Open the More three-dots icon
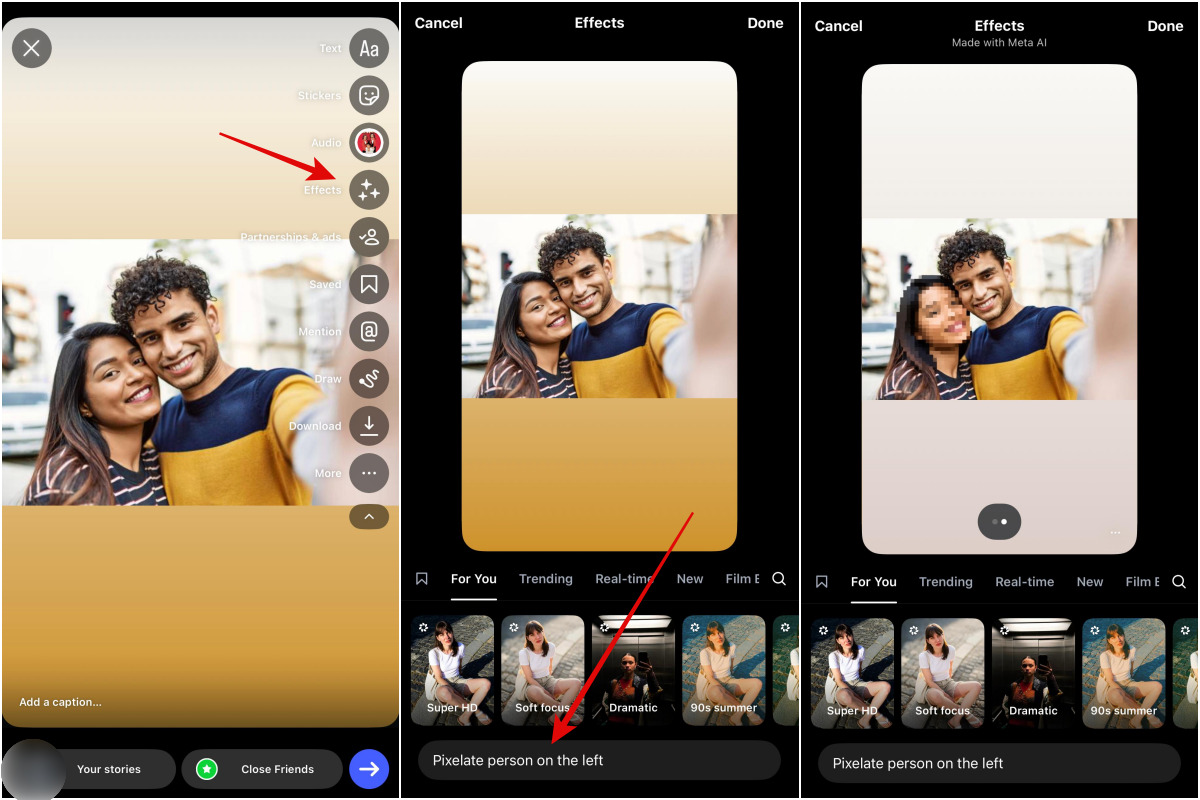 369,473
